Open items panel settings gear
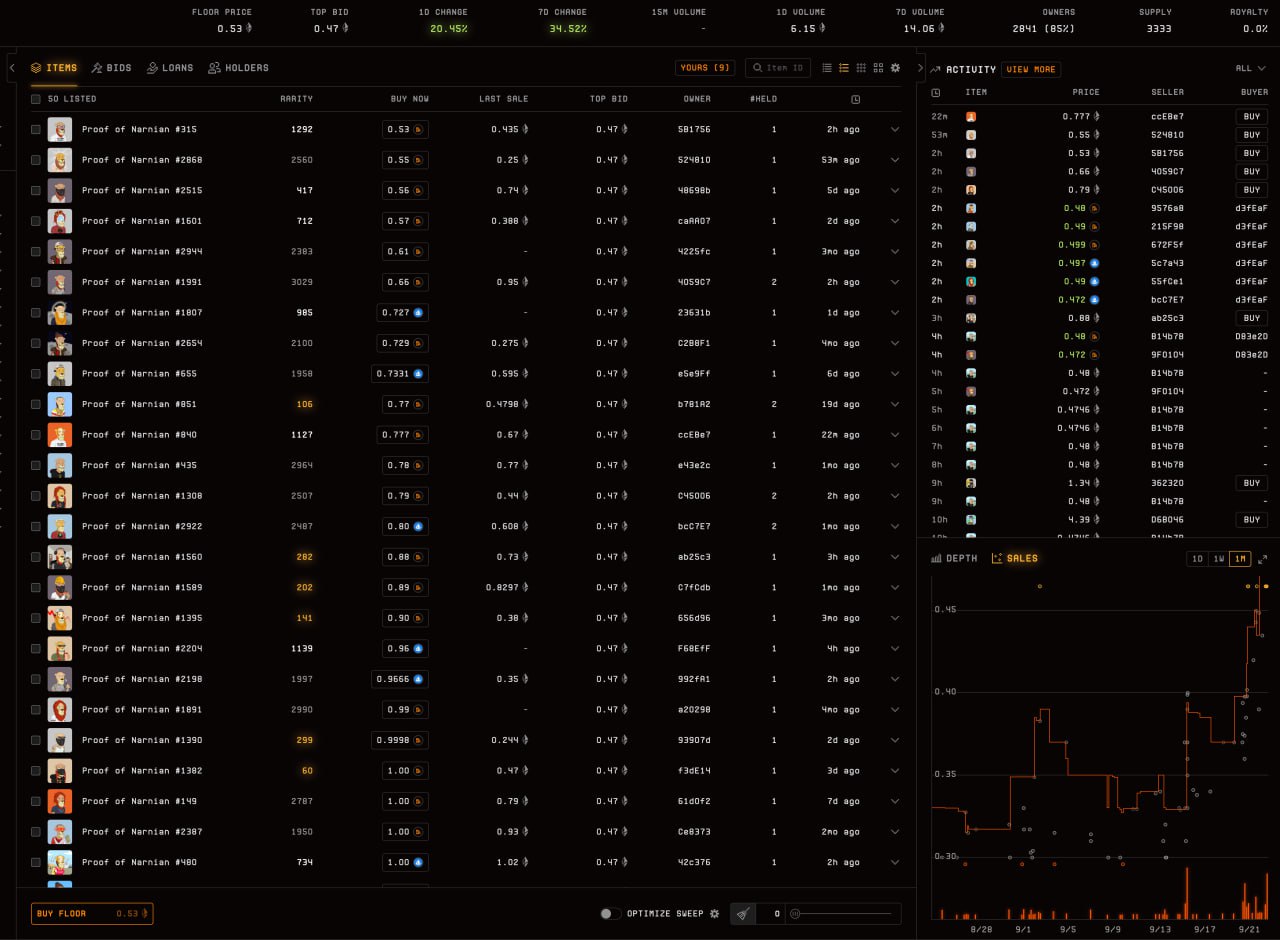 [895, 68]
